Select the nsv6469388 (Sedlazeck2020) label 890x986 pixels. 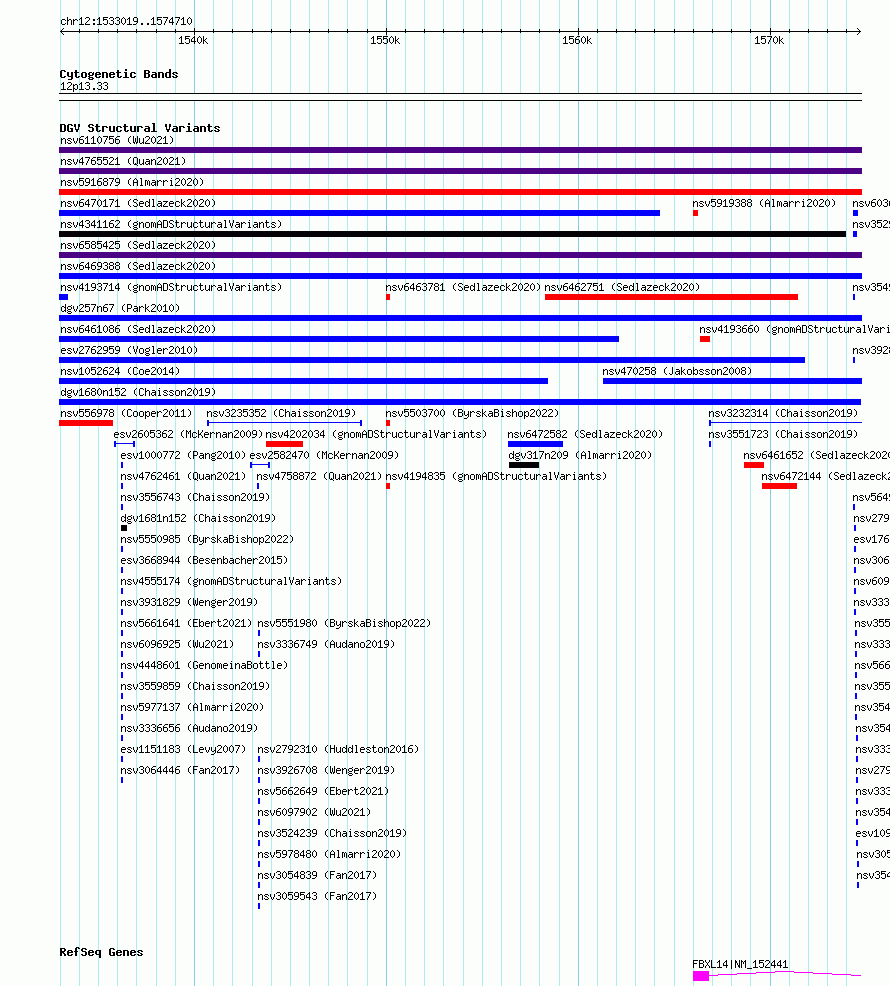tap(138, 266)
